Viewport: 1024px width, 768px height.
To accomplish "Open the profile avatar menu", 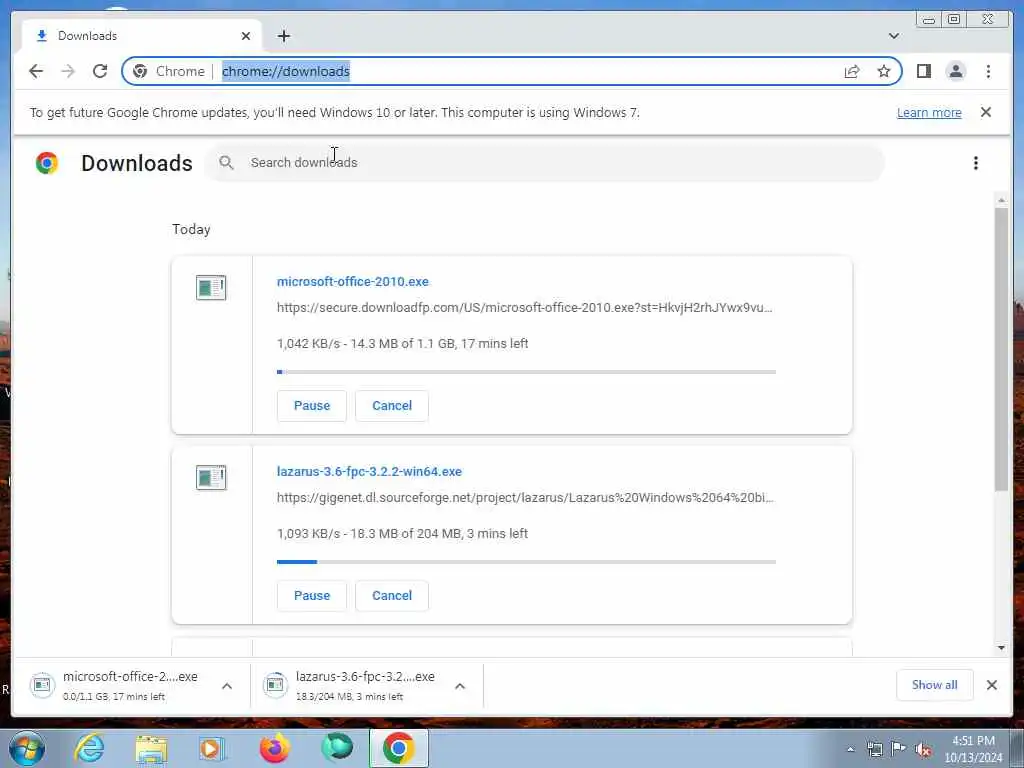I will tap(955, 71).
